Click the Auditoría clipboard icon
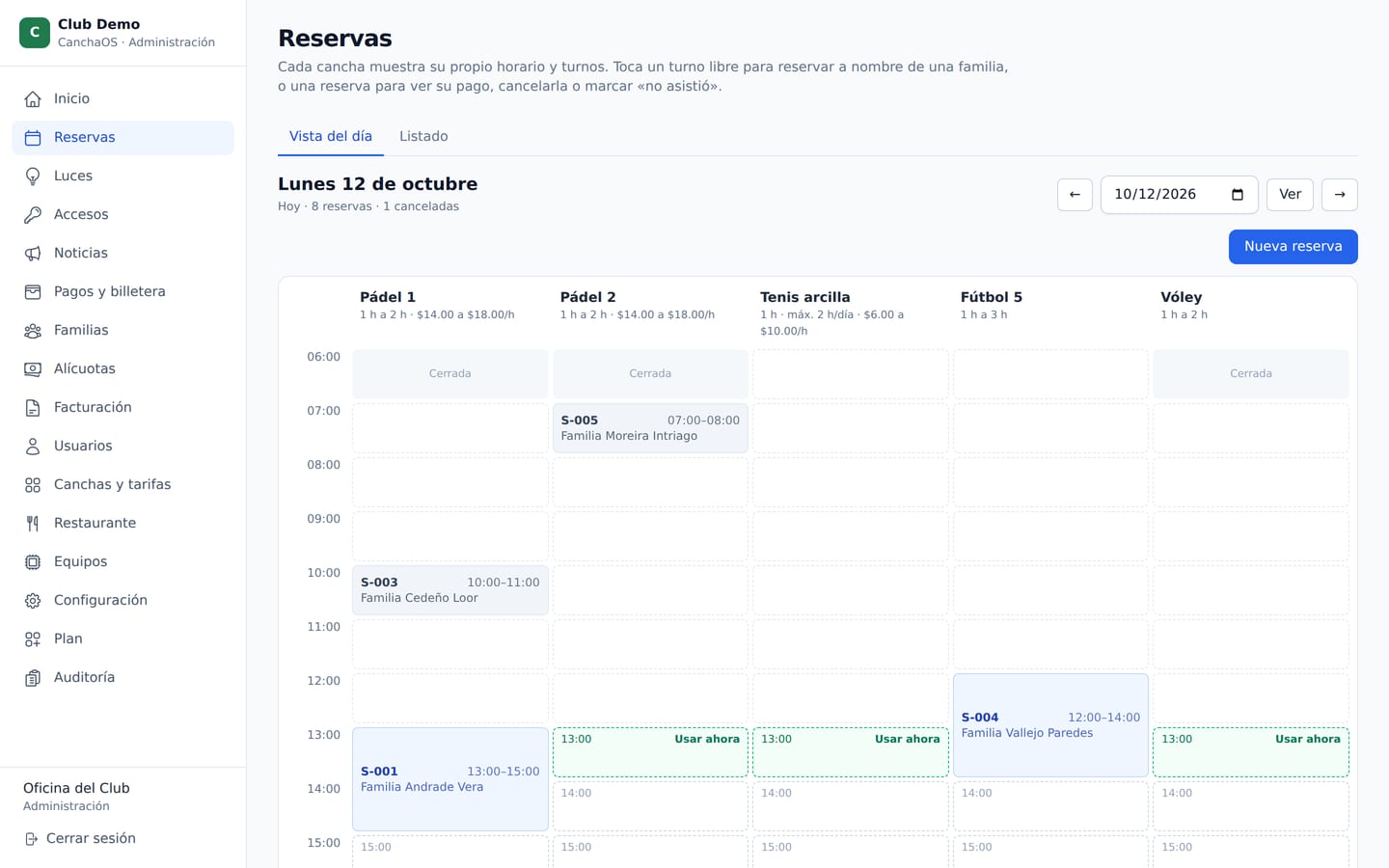The height and width of the screenshot is (868, 1389). pos(33,677)
